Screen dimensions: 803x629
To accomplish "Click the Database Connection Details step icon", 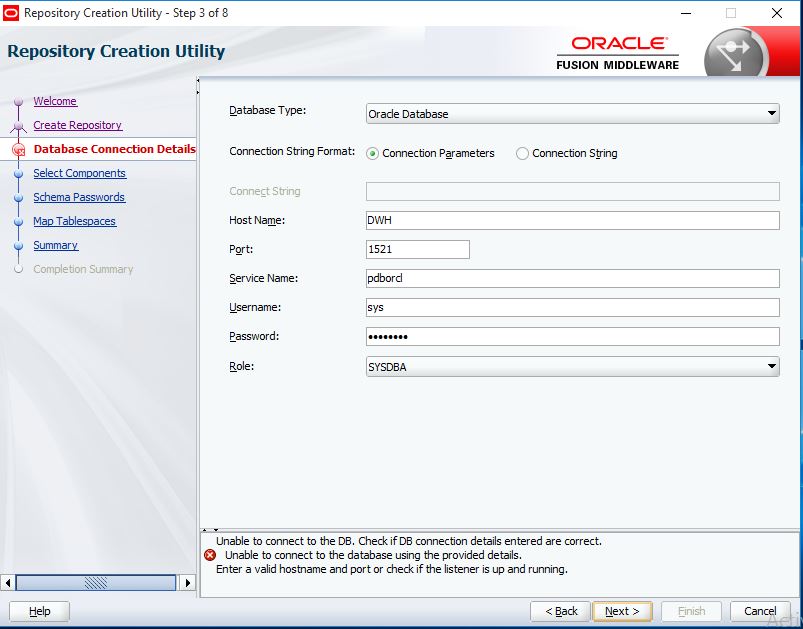I will pyautogui.click(x=18, y=150).
